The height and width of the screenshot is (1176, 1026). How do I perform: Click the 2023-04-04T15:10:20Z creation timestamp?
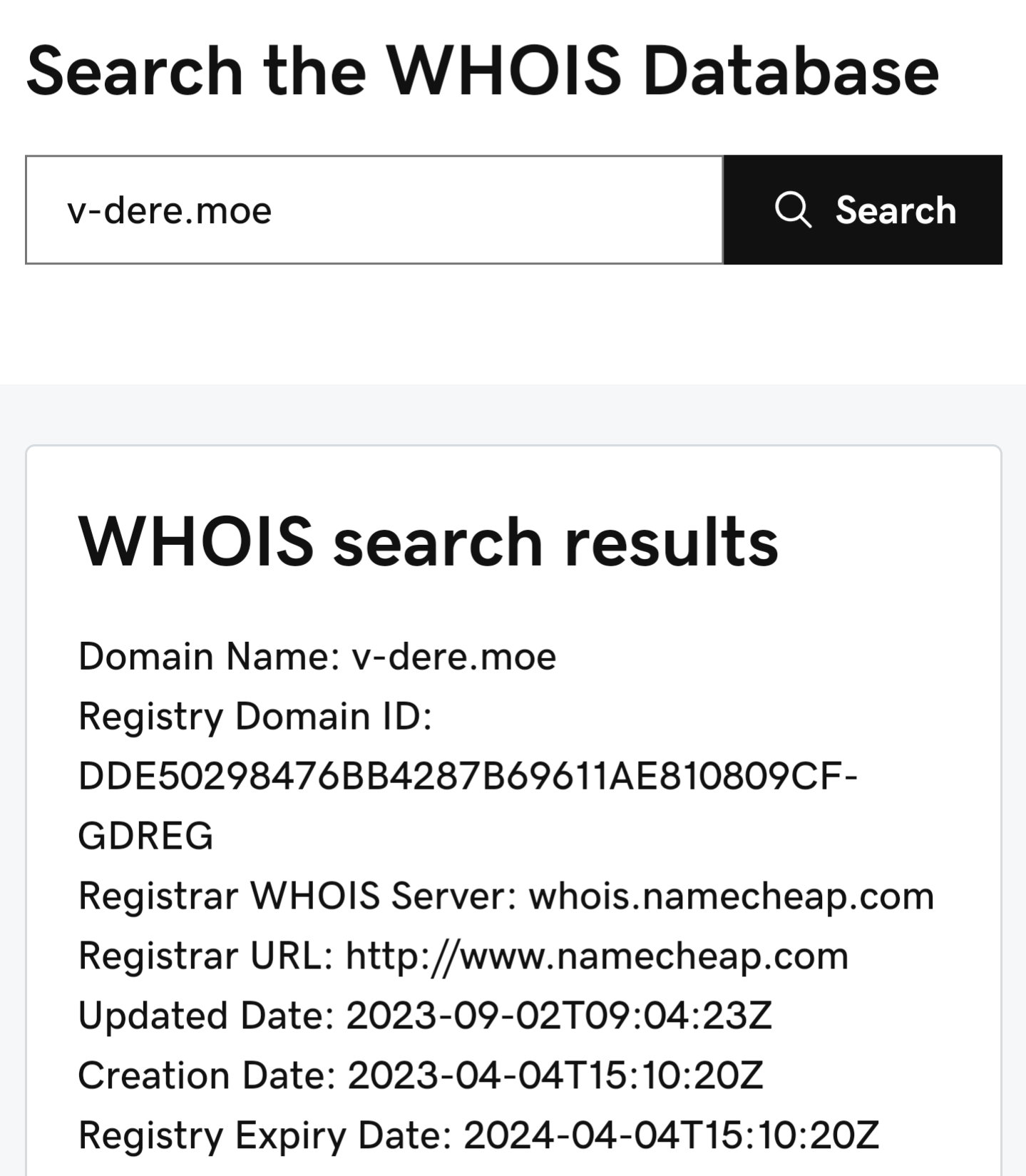click(x=555, y=1075)
